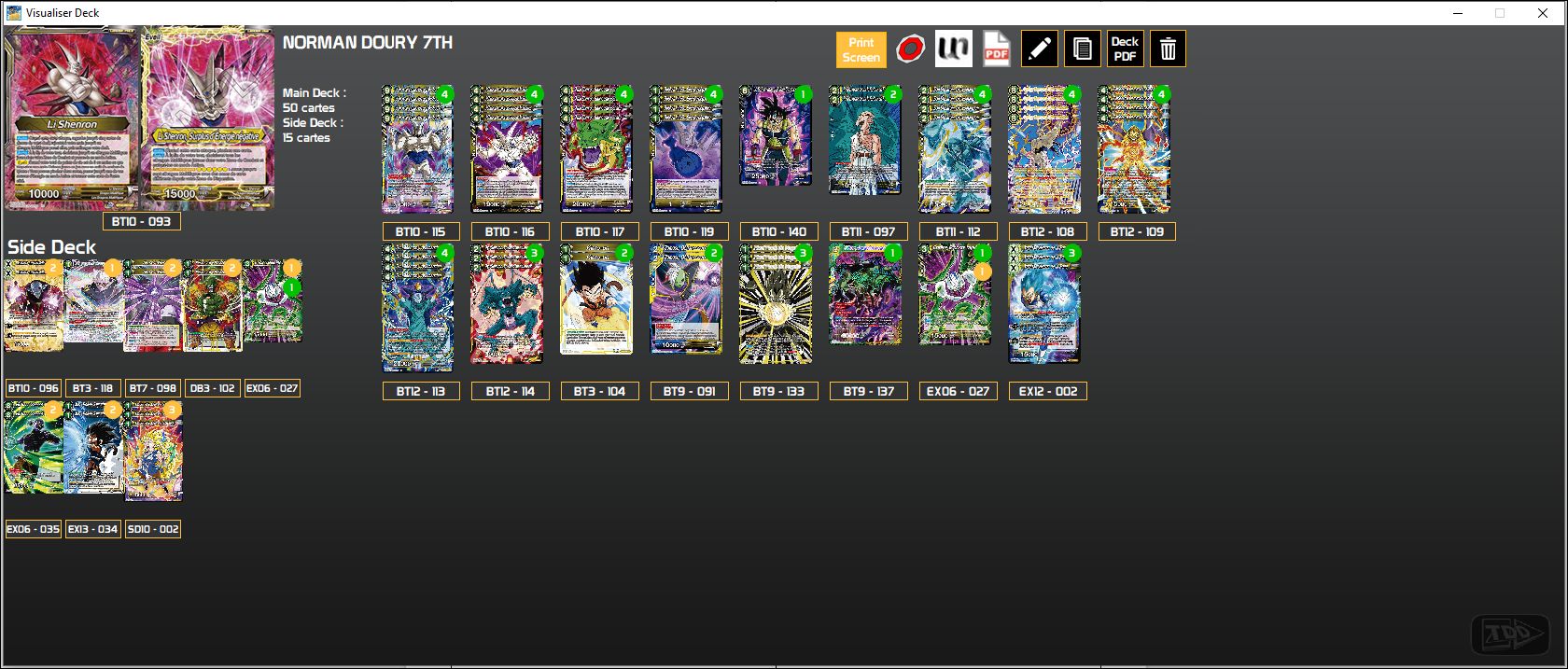The width and height of the screenshot is (1568, 669).
Task: Open the BT12 - 109 card image
Action: point(1134,149)
